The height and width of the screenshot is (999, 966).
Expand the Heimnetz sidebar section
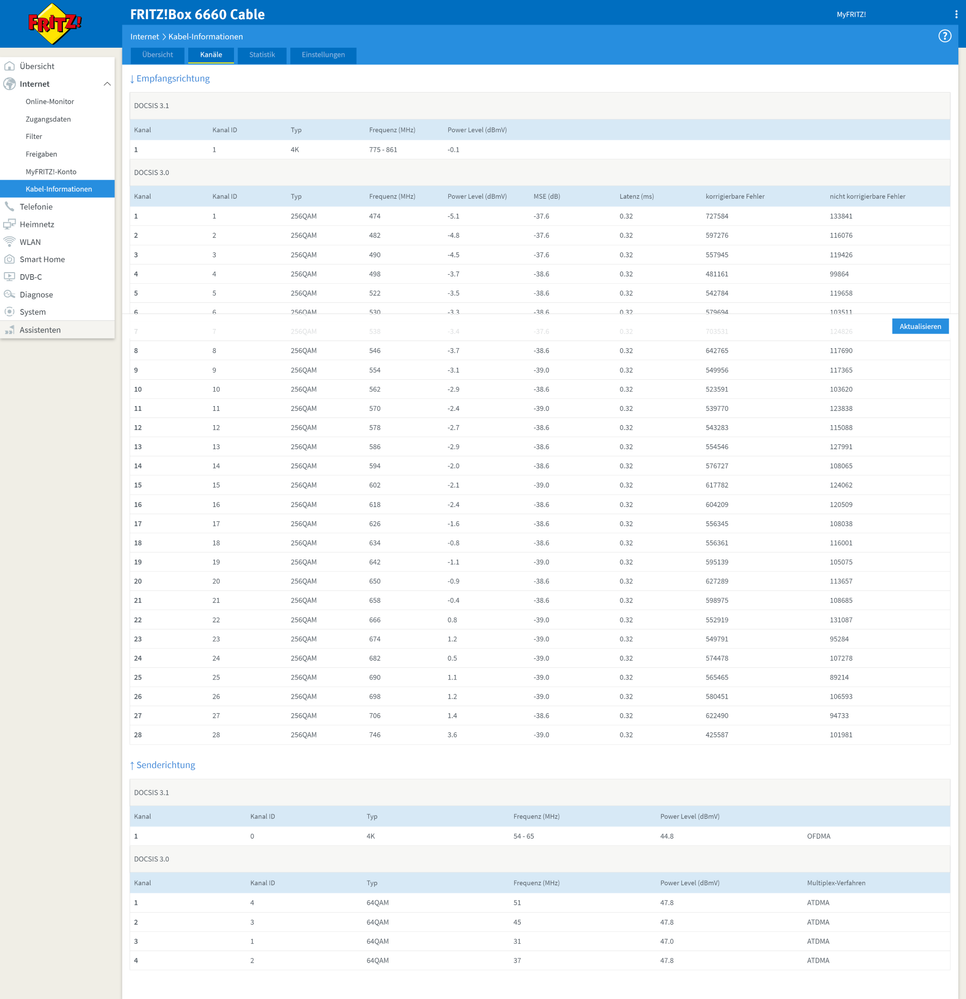click(37, 225)
